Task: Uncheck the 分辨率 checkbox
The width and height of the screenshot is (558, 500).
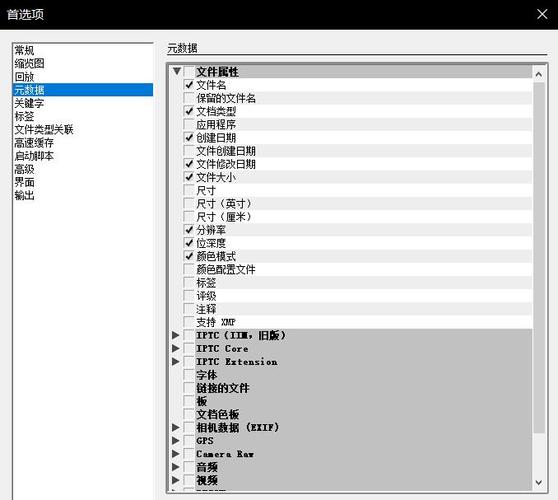Action: point(189,230)
